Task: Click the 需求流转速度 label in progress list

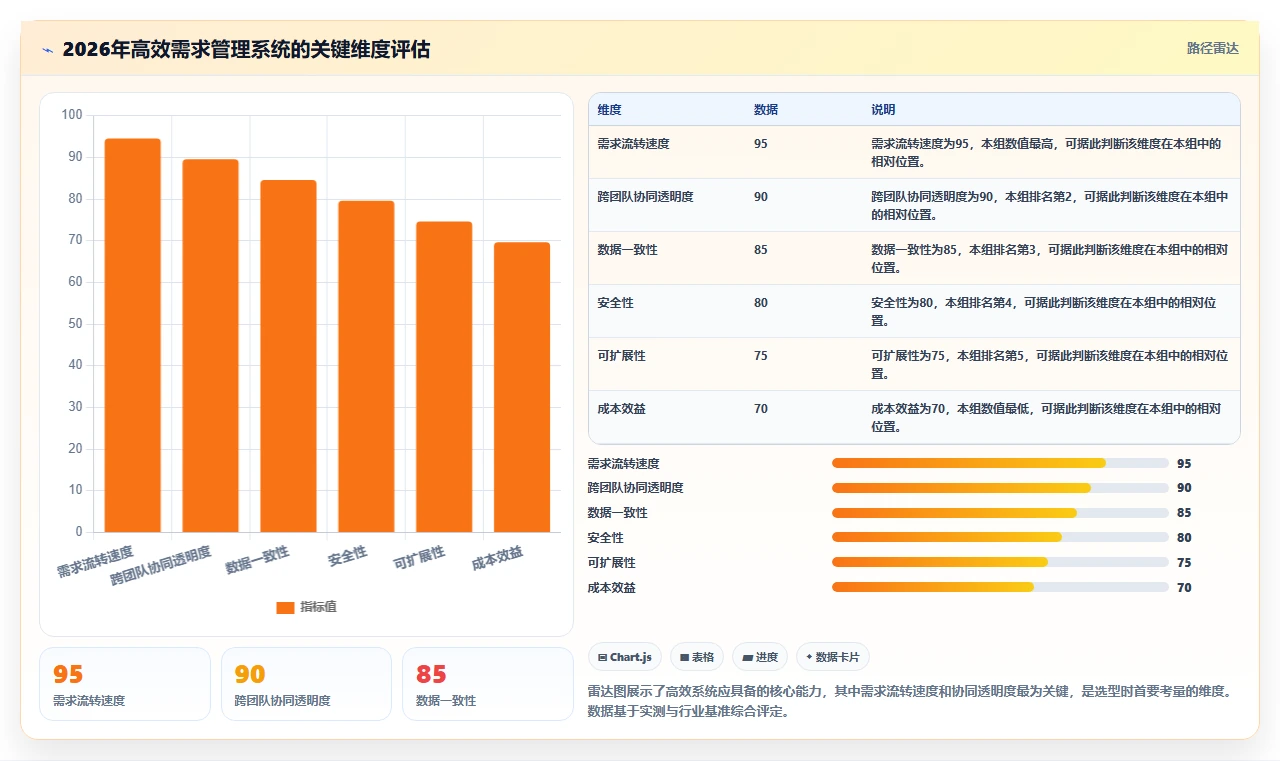Action: 624,464
